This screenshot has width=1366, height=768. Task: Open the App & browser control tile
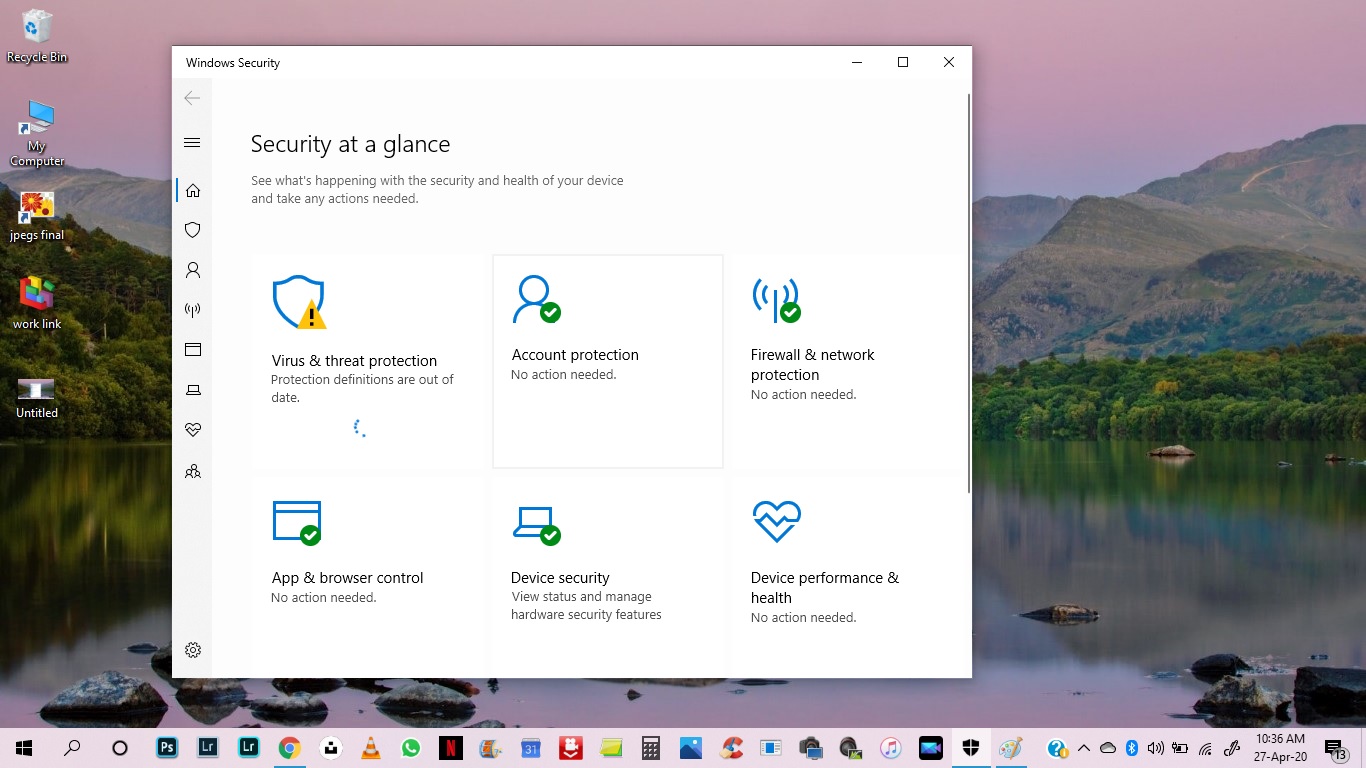click(x=367, y=577)
